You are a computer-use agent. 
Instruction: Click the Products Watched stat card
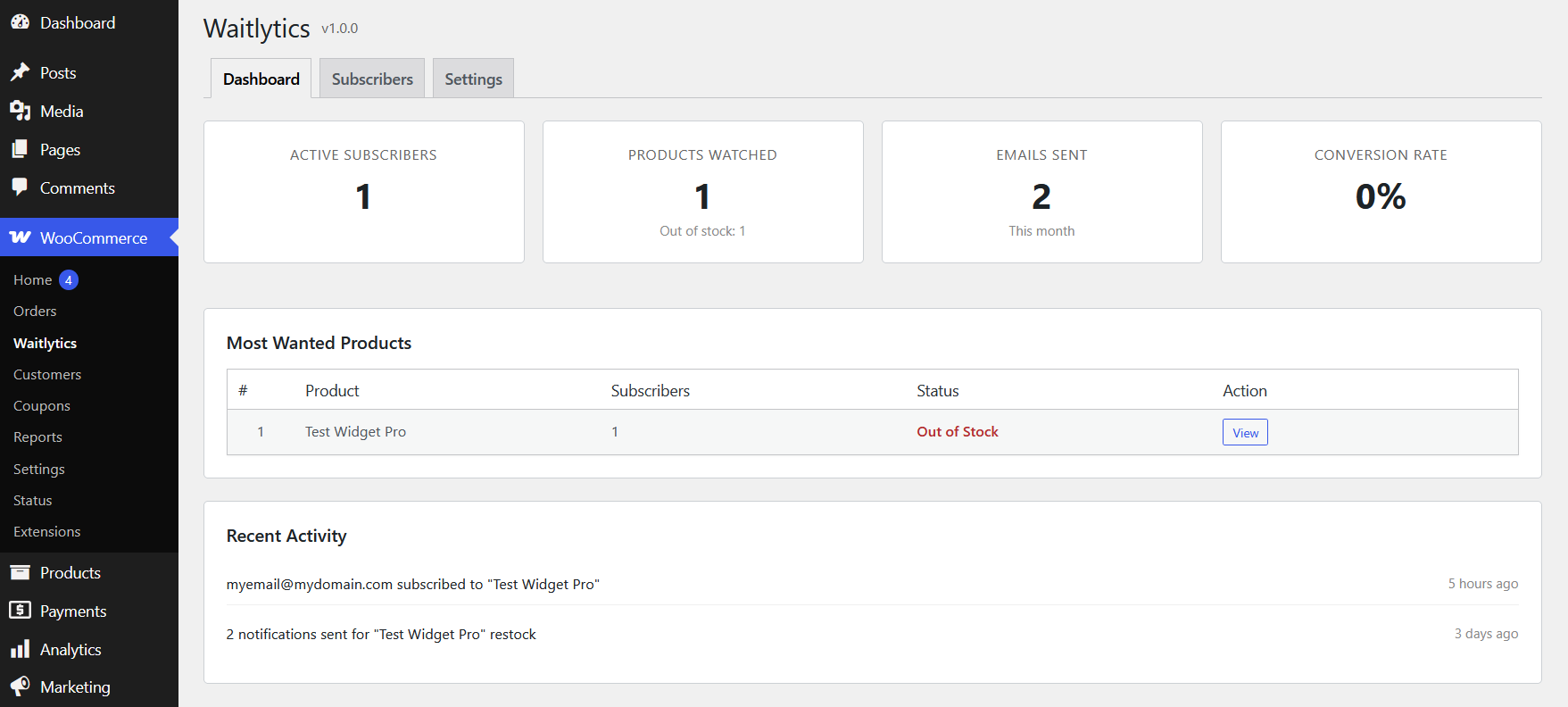(703, 192)
